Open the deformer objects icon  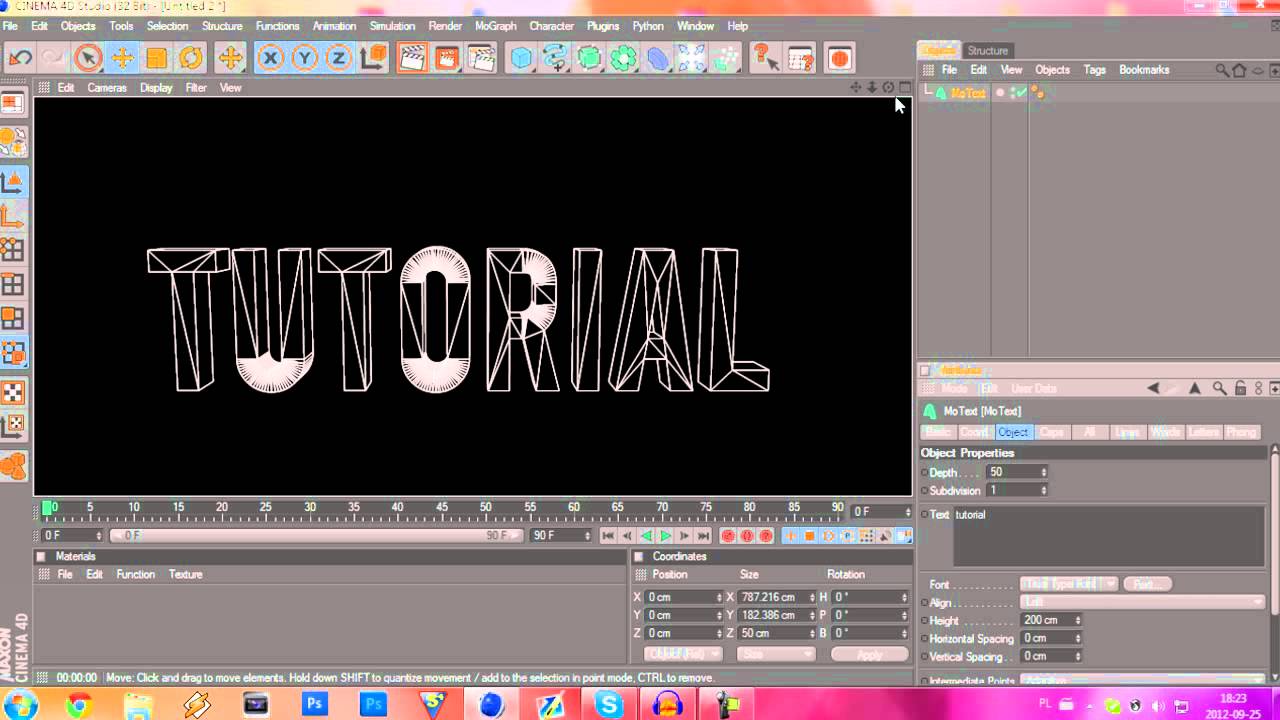[658, 58]
